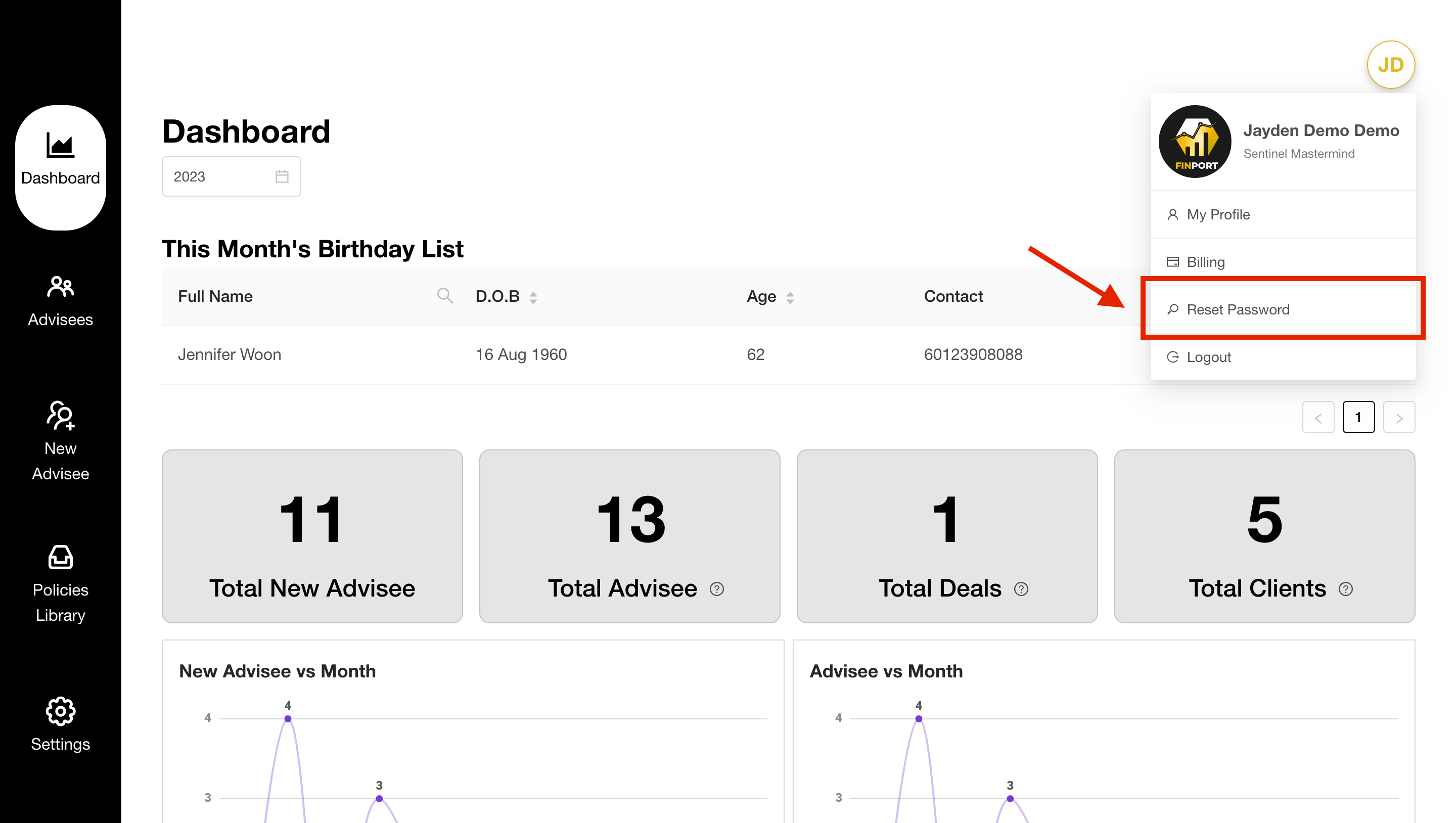The height and width of the screenshot is (823, 1456).
Task: Click contact number 60123908088
Action: (x=973, y=354)
